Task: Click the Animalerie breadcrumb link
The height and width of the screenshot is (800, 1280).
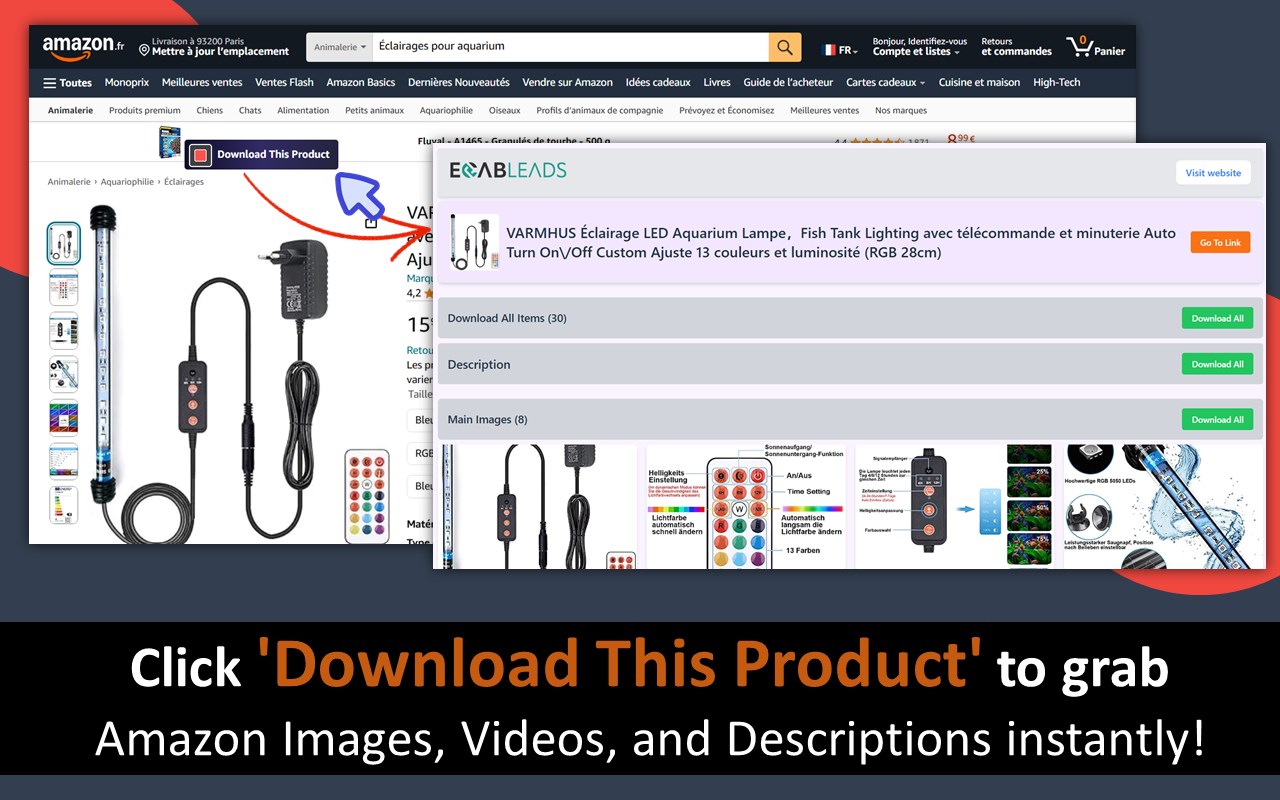Action: click(x=70, y=182)
